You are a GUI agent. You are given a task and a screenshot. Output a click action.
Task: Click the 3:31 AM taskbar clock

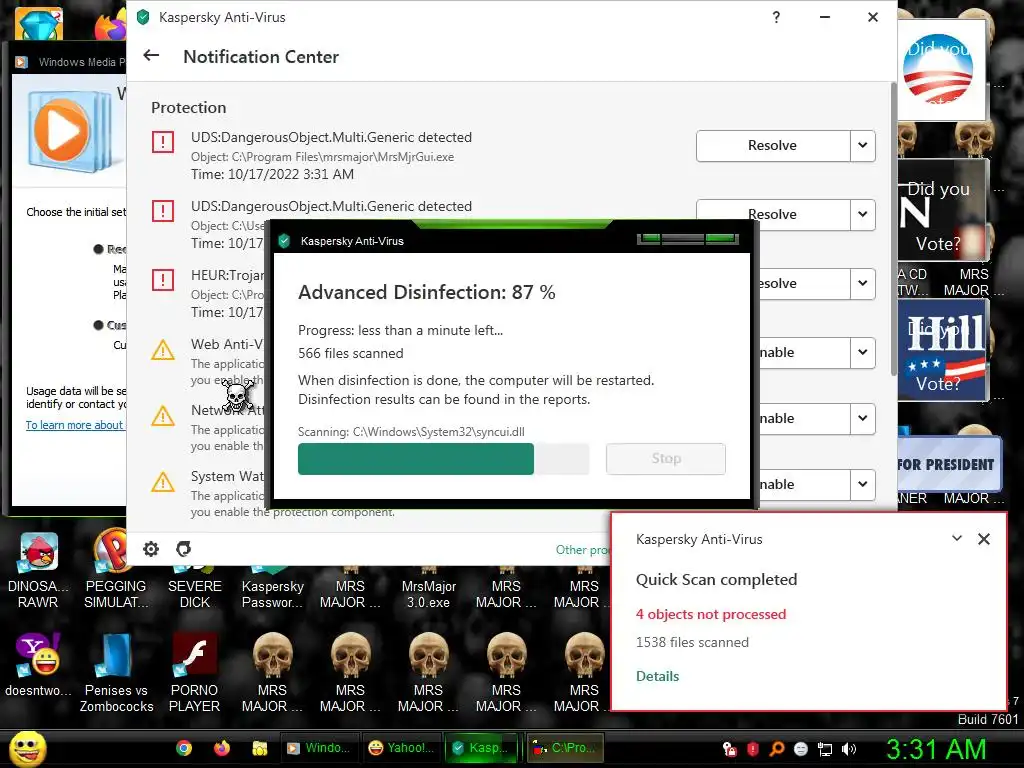[x=935, y=749]
